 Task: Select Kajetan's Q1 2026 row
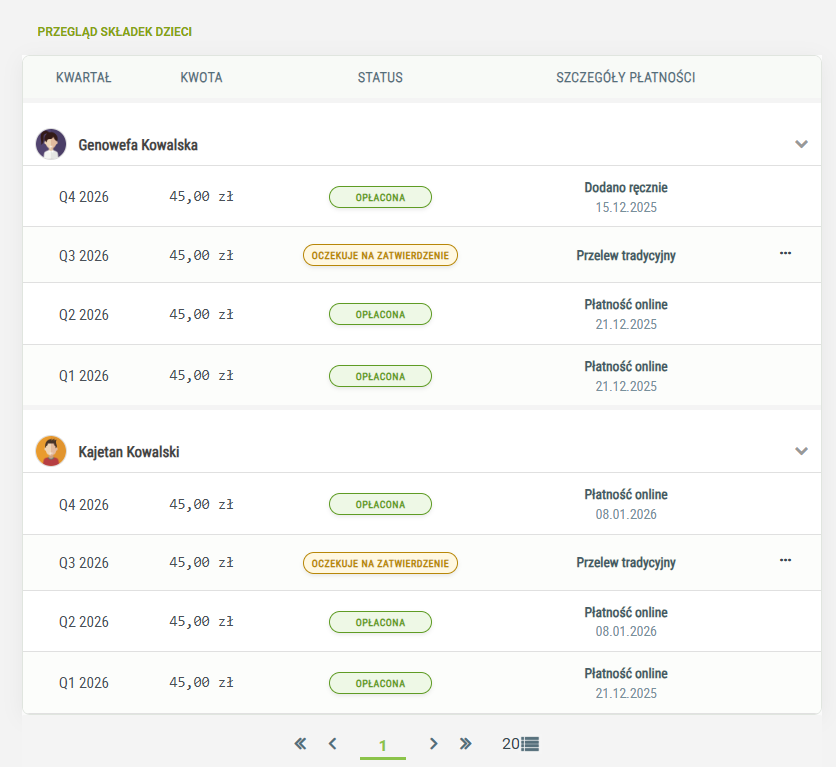(x=84, y=683)
